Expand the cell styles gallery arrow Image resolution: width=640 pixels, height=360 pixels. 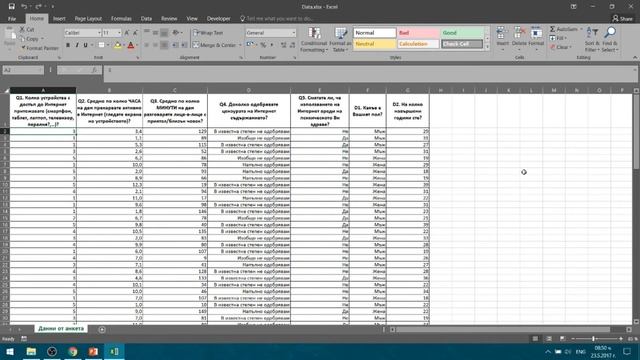[x=487, y=47]
